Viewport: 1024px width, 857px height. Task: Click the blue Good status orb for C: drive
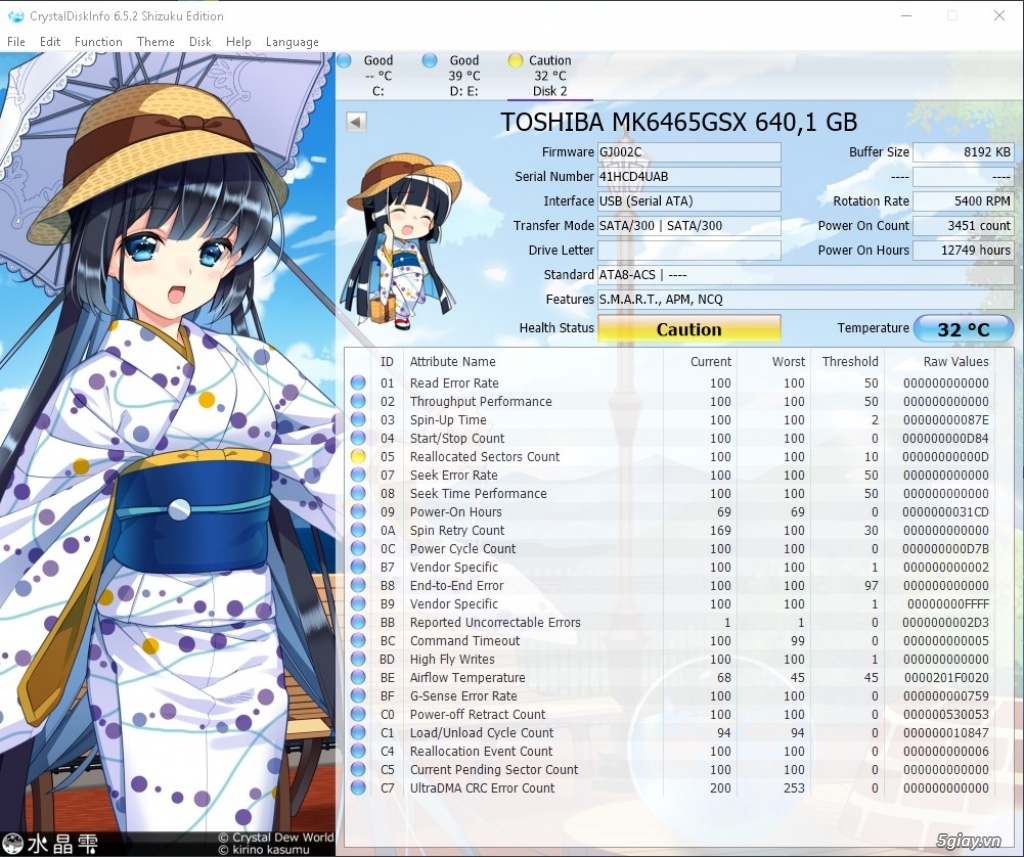(344, 61)
